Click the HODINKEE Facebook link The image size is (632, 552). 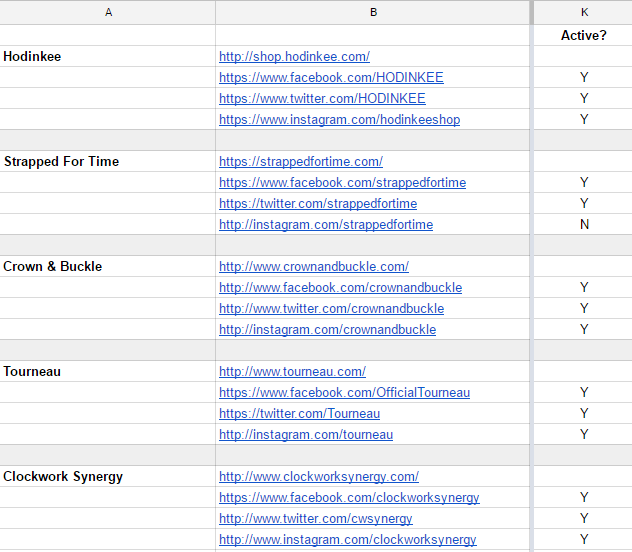(x=331, y=78)
